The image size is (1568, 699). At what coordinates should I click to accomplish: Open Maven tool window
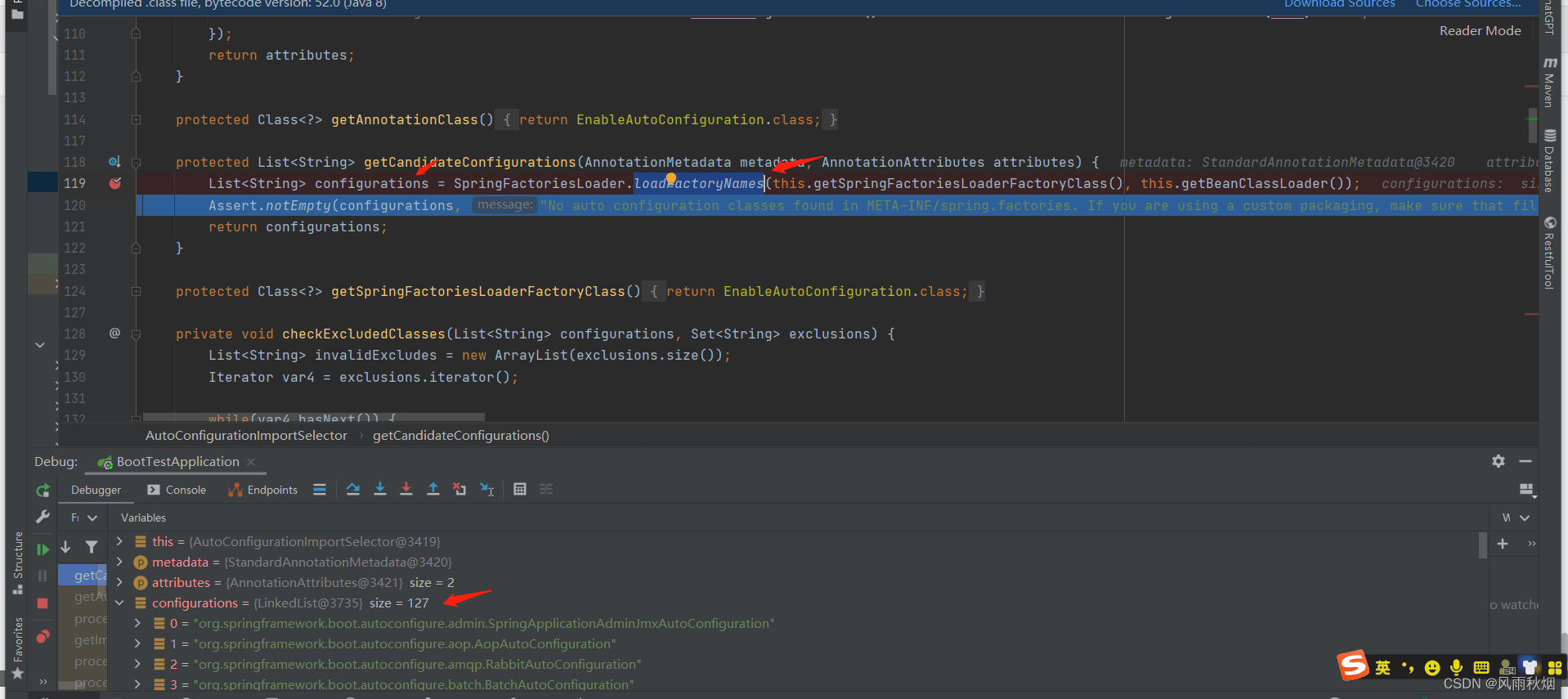click(x=1549, y=83)
